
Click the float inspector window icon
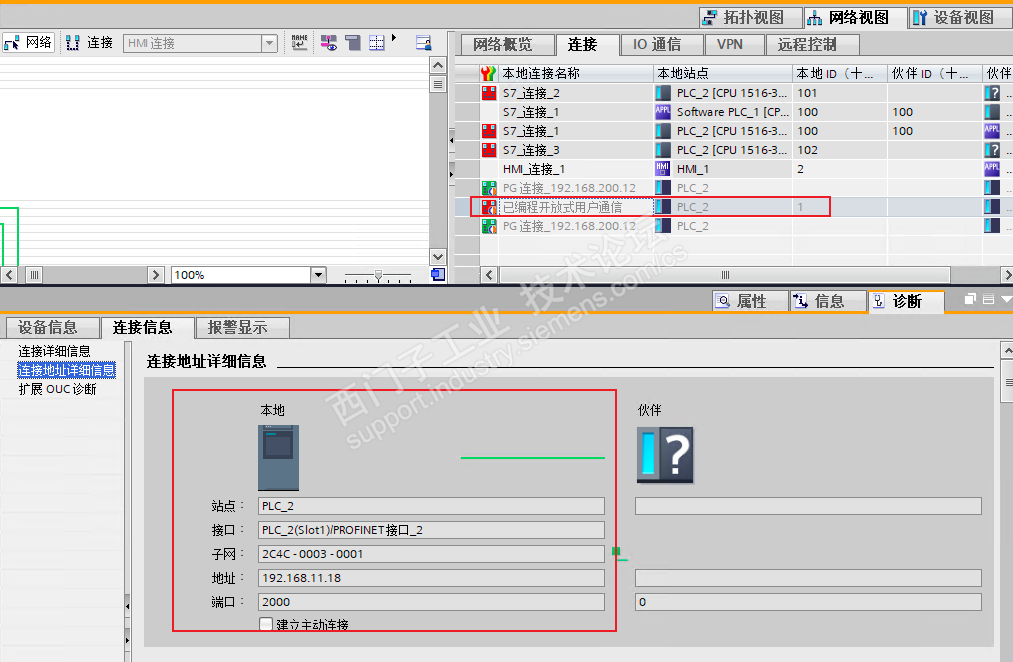(970, 299)
